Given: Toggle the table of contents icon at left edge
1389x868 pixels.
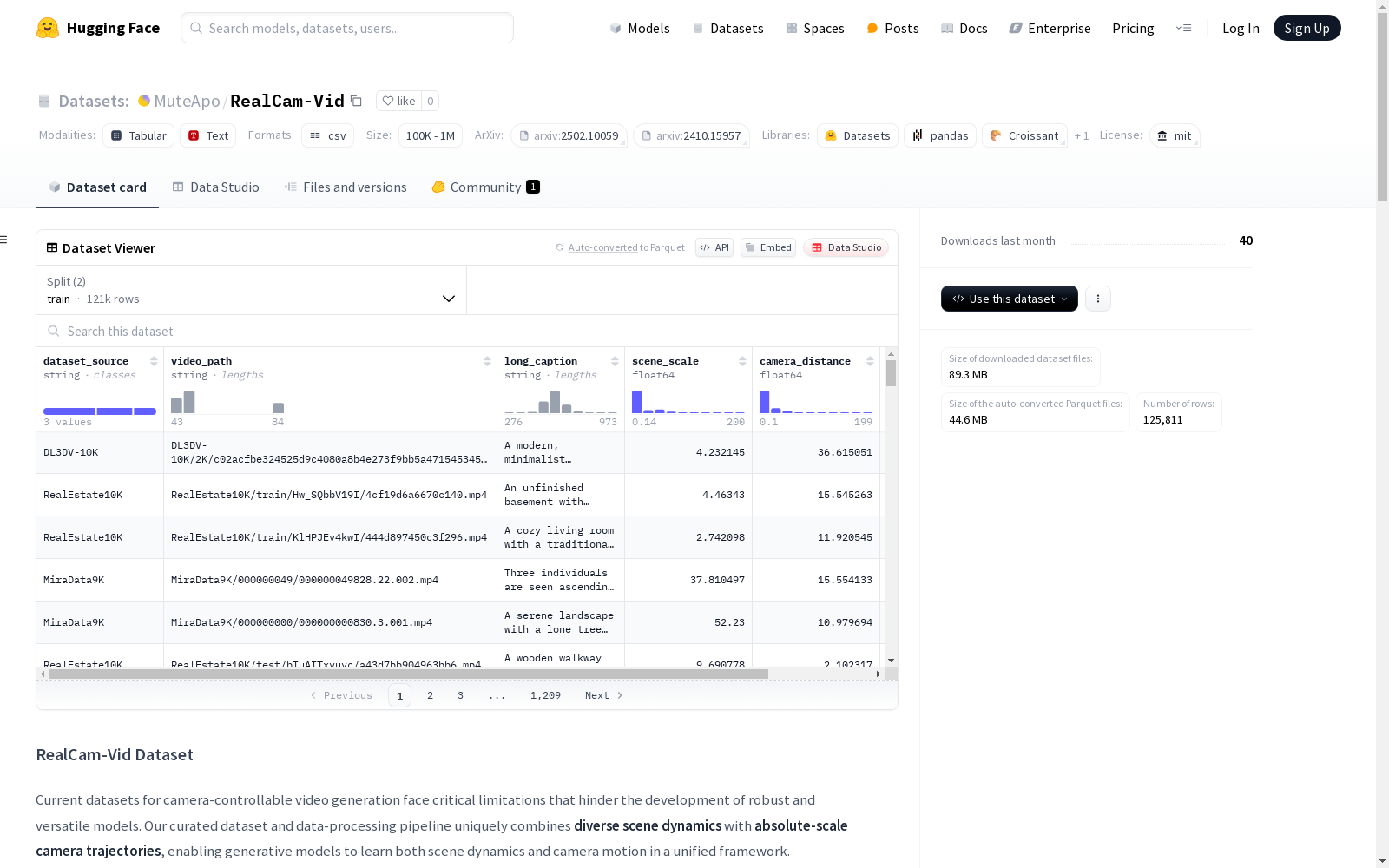Looking at the screenshot, I should tap(4, 240).
